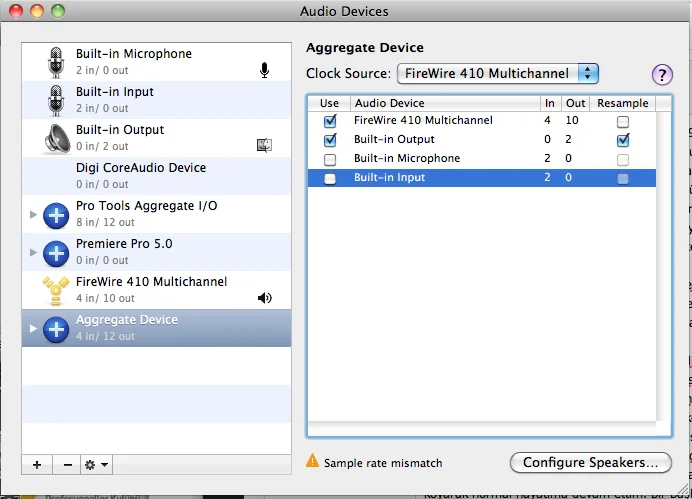Select Built-in Output row in aggregate table
Image resolution: width=692 pixels, height=499 pixels.
coord(481,140)
